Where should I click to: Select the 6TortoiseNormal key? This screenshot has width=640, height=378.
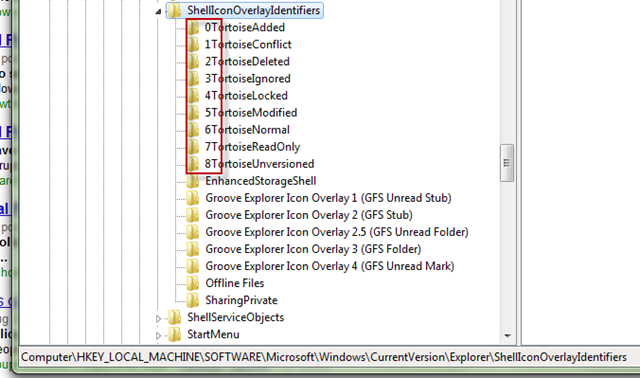point(247,130)
